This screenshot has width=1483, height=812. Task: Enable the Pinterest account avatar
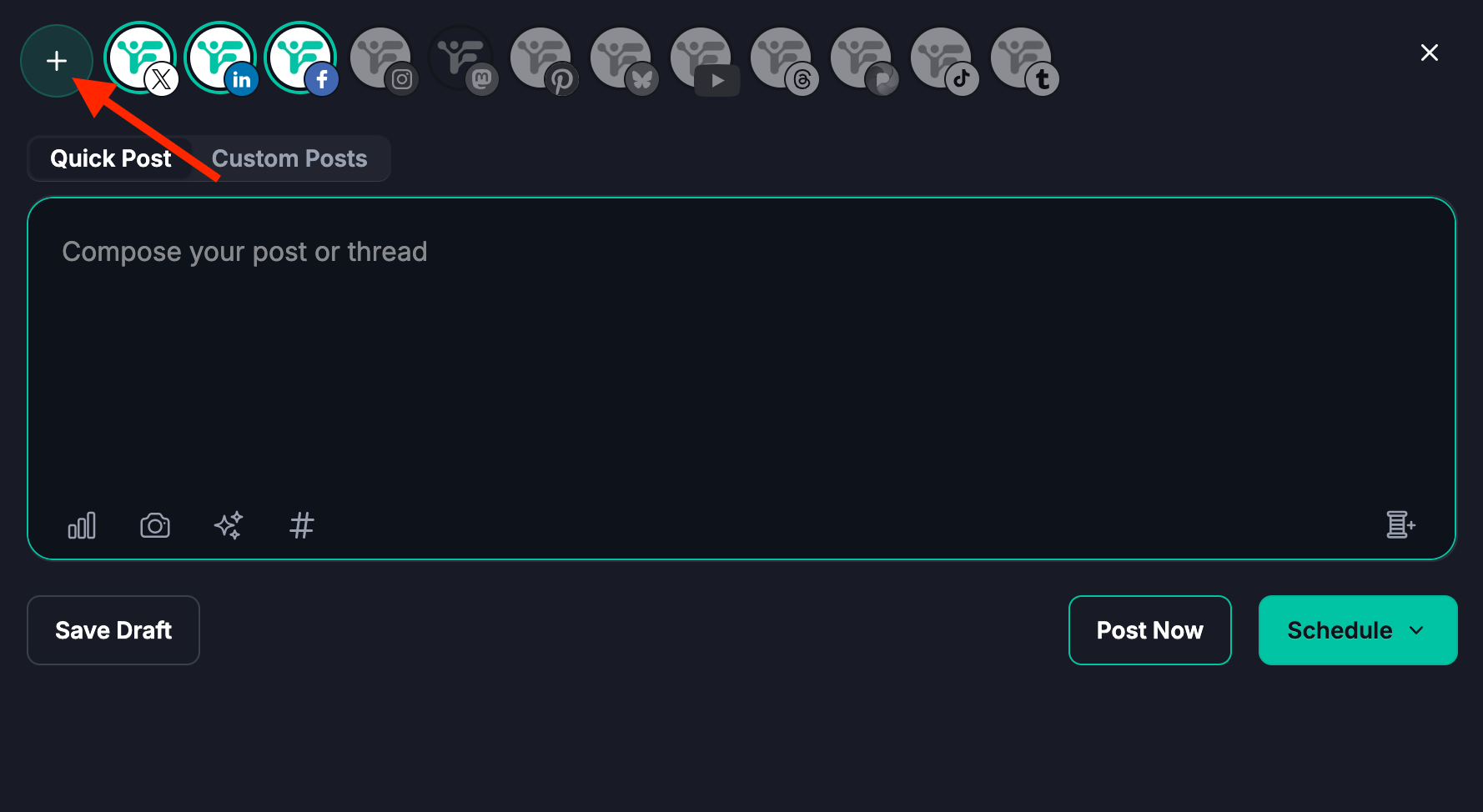coord(540,58)
